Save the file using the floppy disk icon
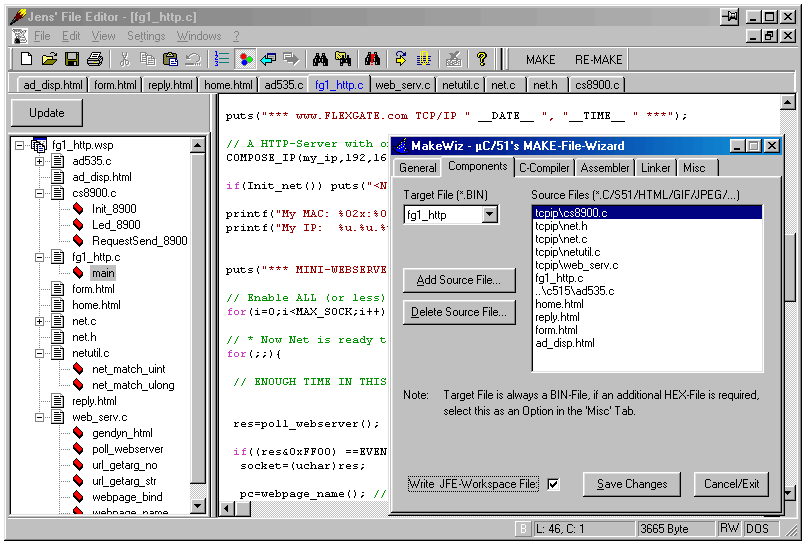811x549 pixels. point(71,59)
